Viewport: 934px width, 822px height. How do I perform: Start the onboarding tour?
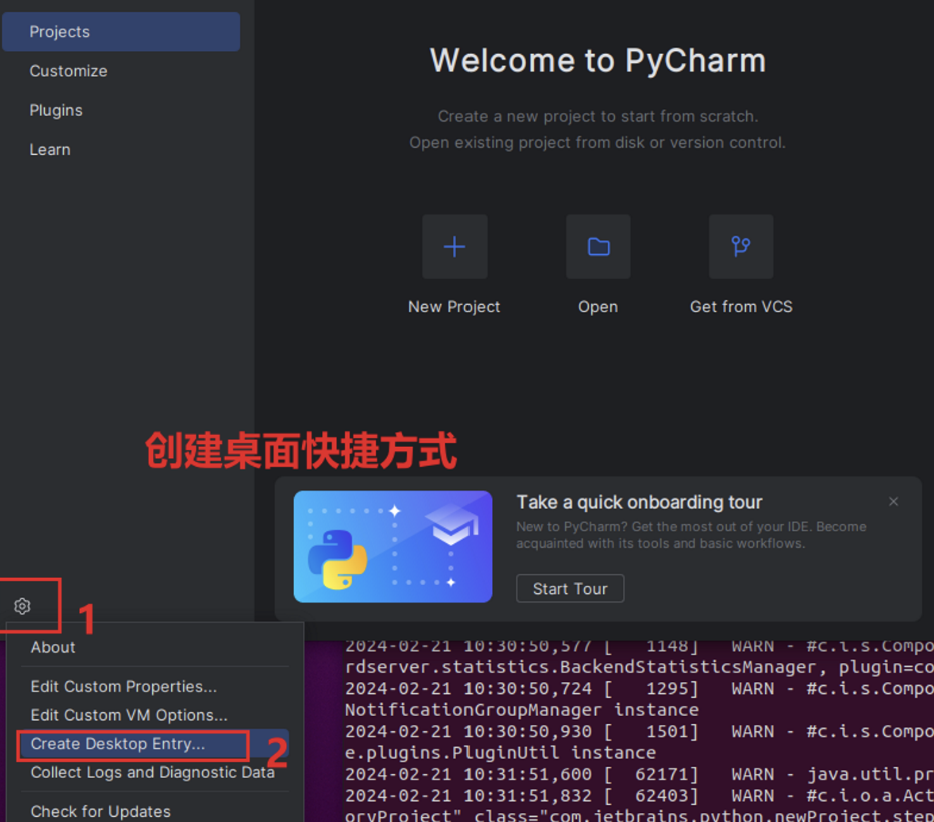pyautogui.click(x=570, y=589)
